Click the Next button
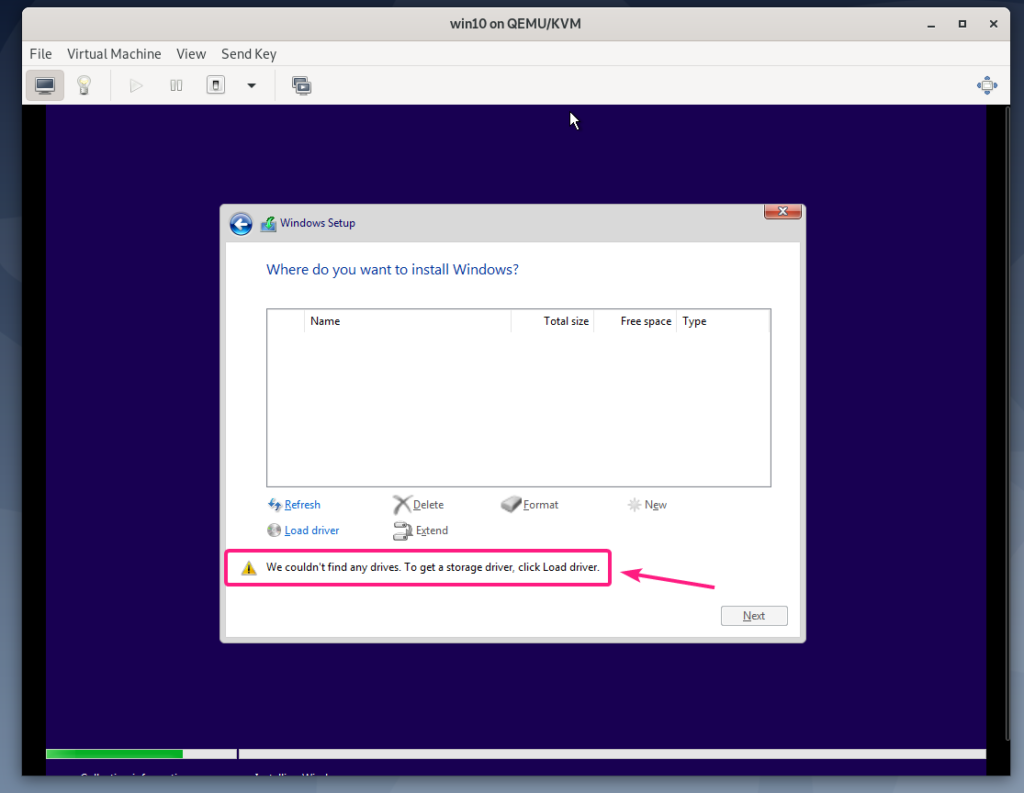 (754, 616)
